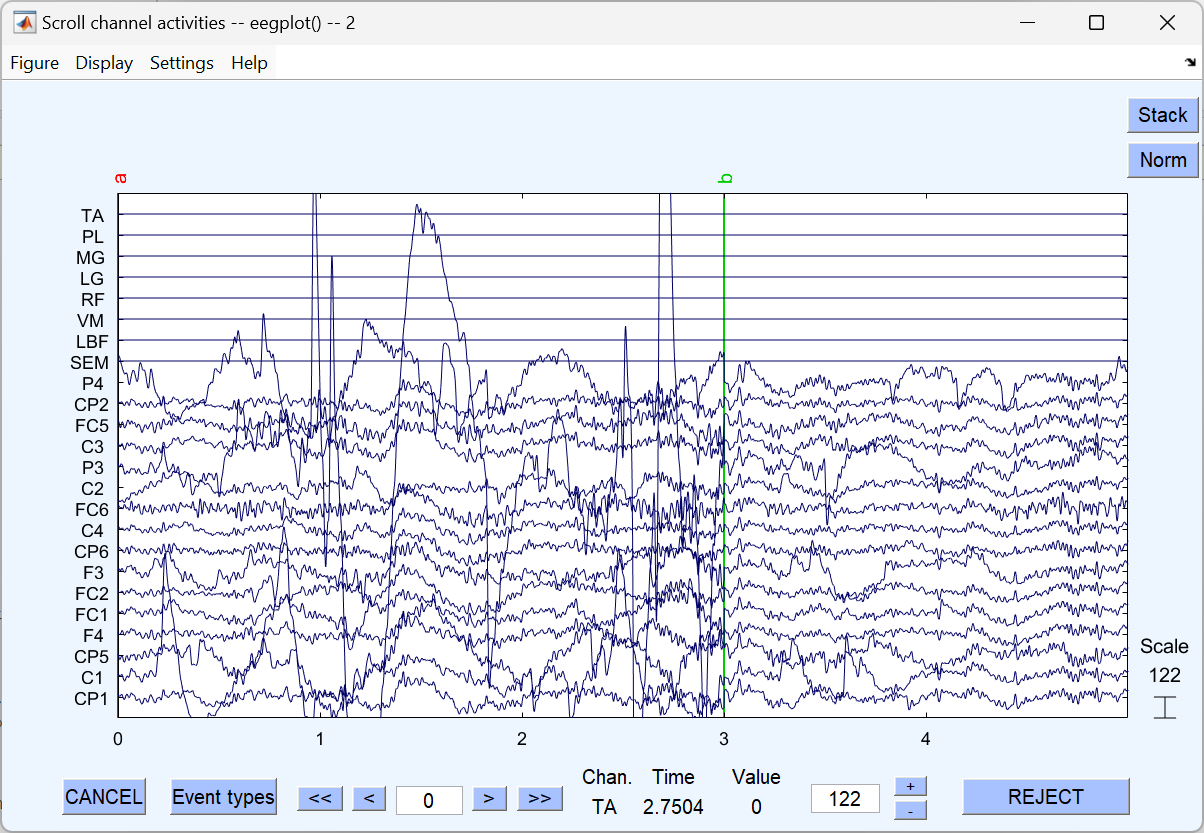Increase scale with the + button
1204x833 pixels.
[910, 786]
